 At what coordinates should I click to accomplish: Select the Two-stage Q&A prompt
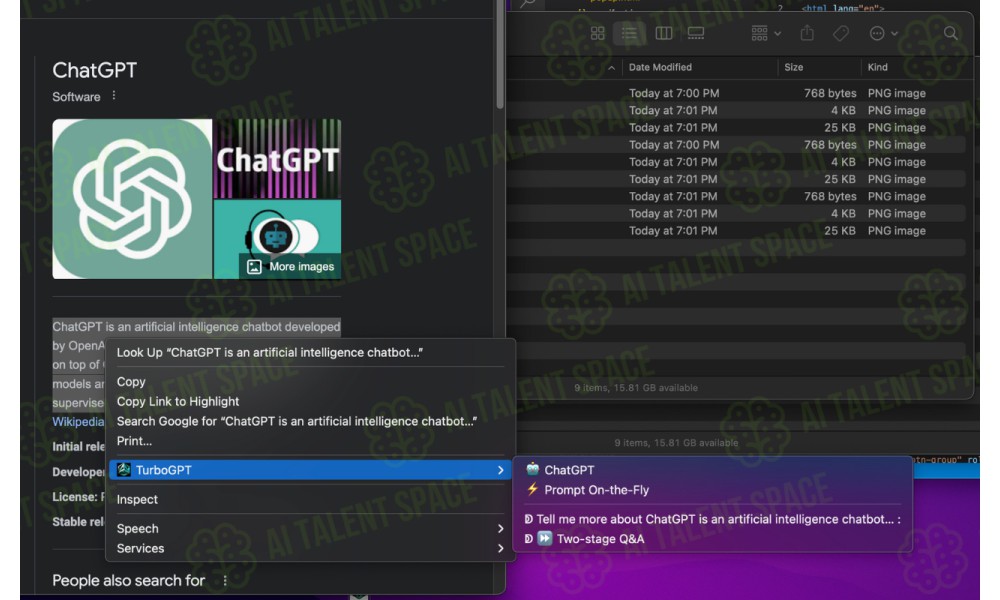[x=713, y=539]
